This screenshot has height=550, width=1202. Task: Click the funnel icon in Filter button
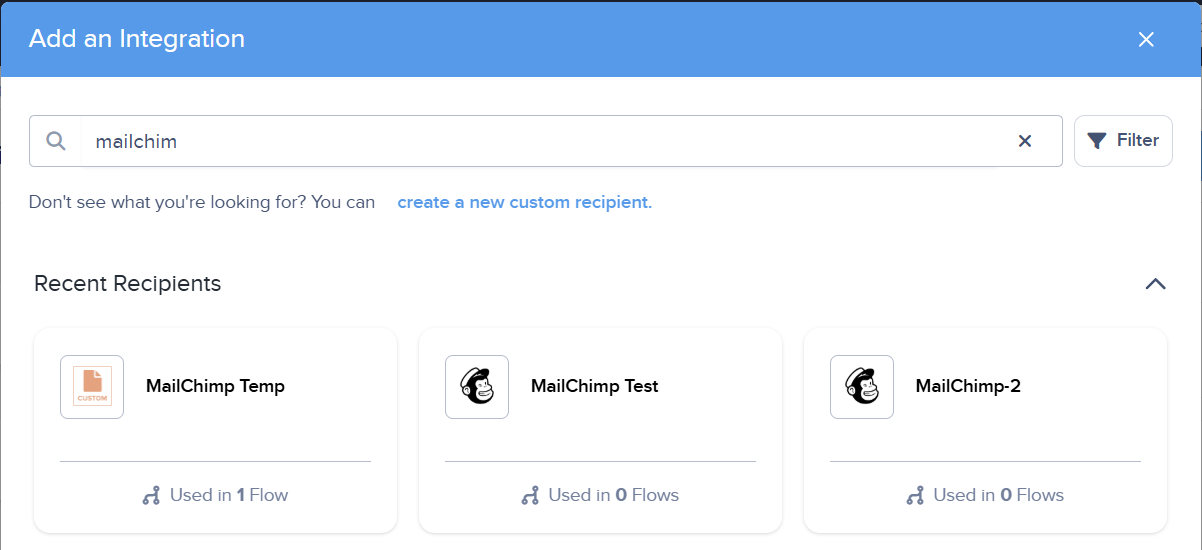(x=1097, y=141)
